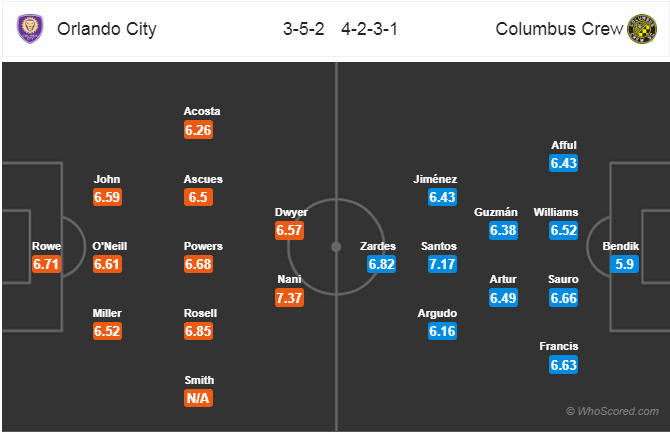The width and height of the screenshot is (670, 432).
Task: Select Guzmán's 6.38 rating badge
Action: (x=503, y=230)
